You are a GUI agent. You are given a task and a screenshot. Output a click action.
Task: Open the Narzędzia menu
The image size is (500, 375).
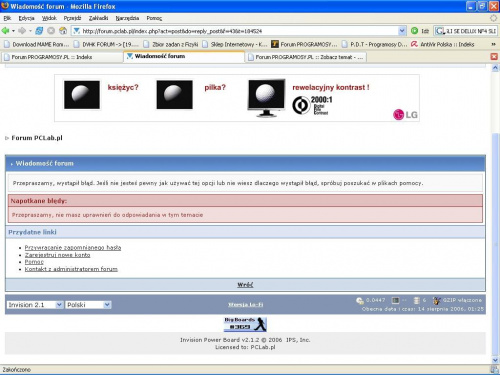coord(127,18)
